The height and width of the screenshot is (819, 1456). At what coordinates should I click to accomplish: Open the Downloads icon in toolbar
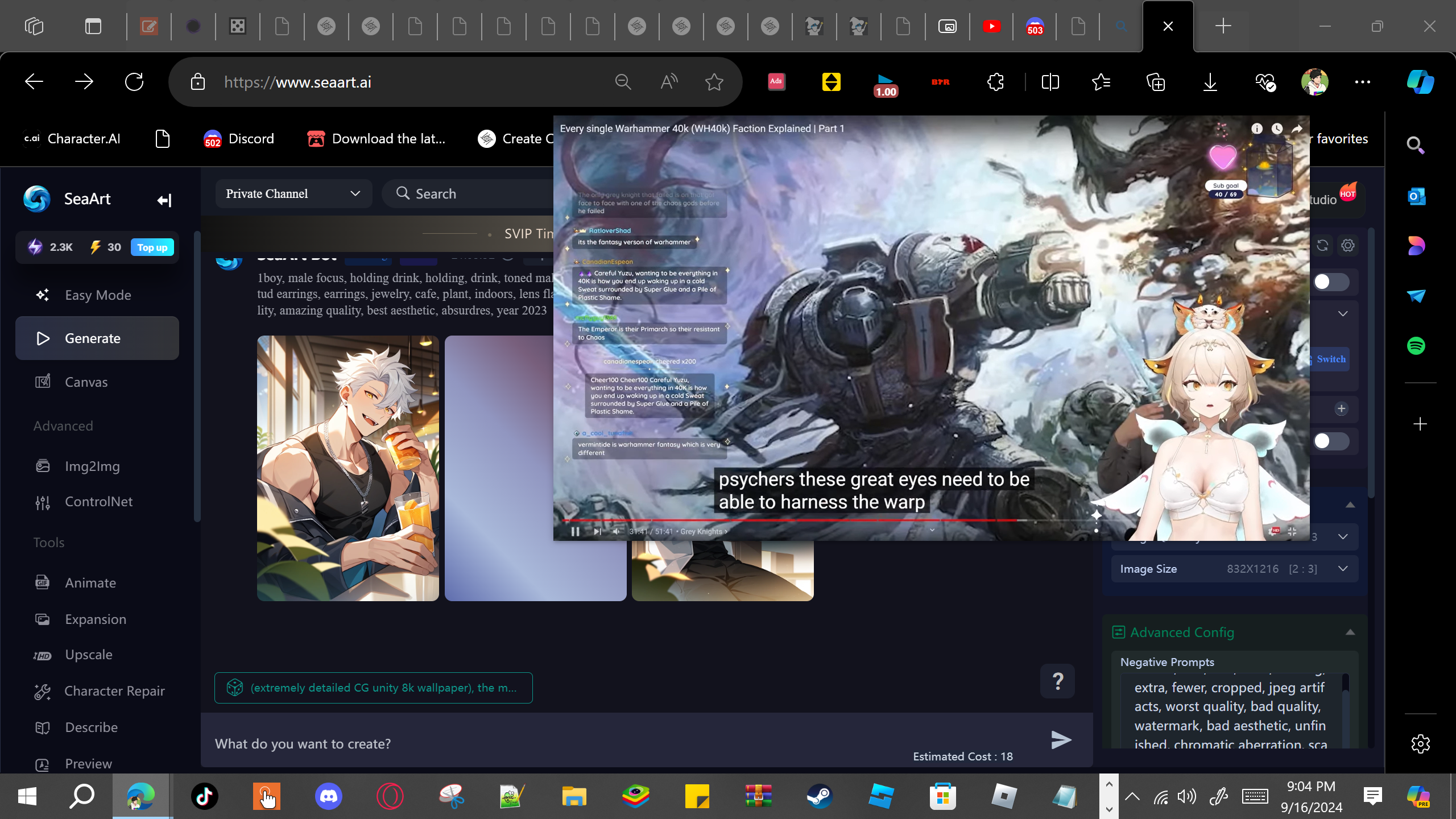1210,82
